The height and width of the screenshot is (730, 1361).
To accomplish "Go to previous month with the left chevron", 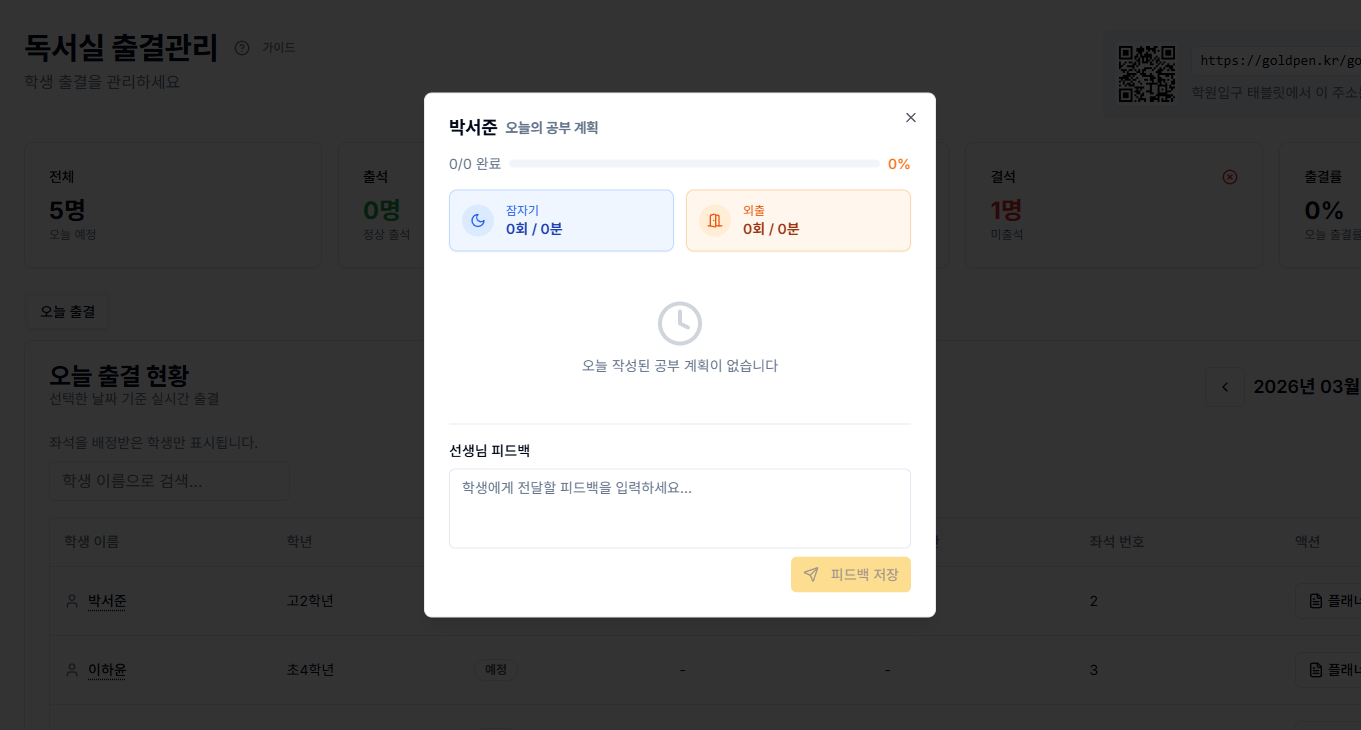I will 1224,386.
